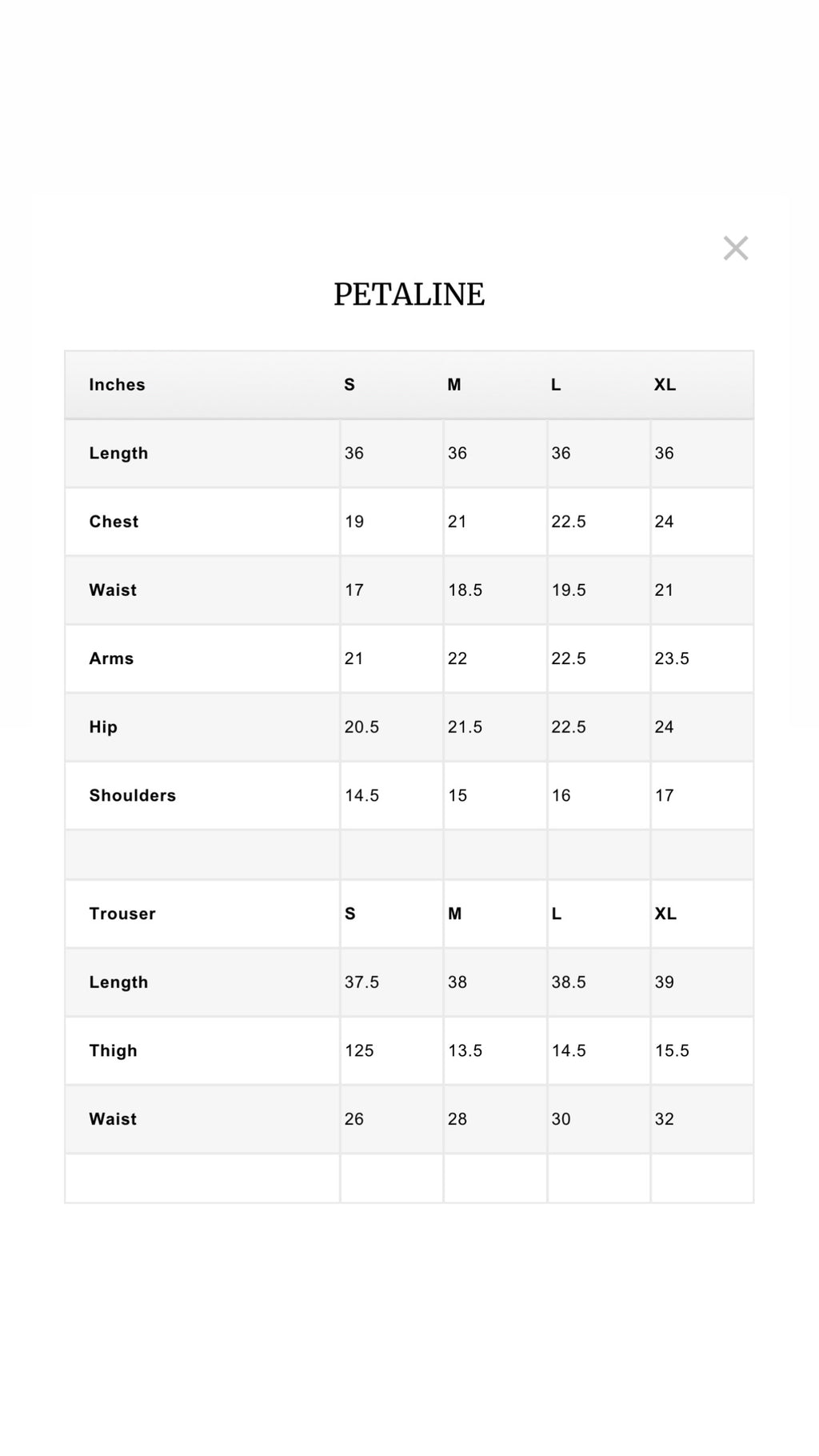
Task: Select the Shoulders value for size L
Action: pos(561,795)
